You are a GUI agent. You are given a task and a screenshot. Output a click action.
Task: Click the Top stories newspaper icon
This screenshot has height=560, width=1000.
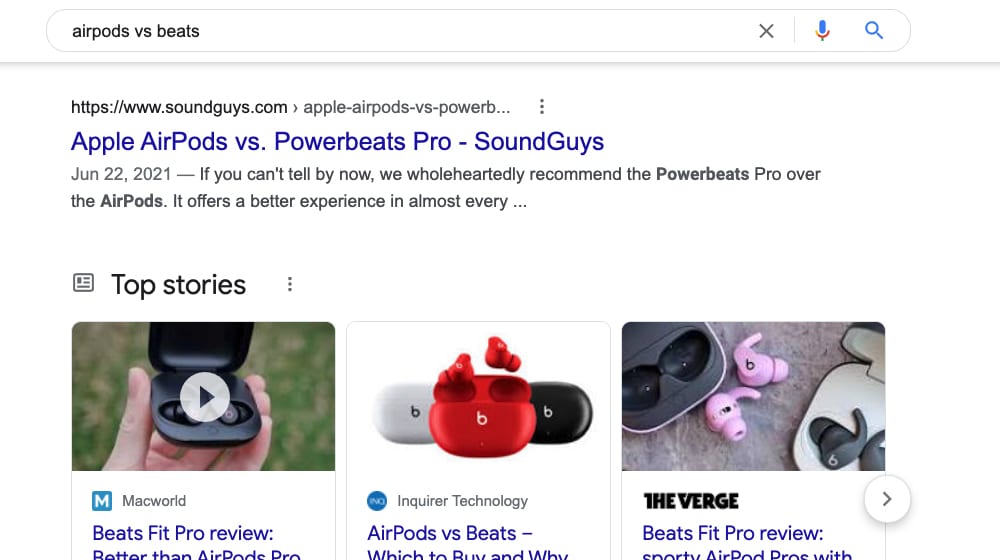pos(84,284)
